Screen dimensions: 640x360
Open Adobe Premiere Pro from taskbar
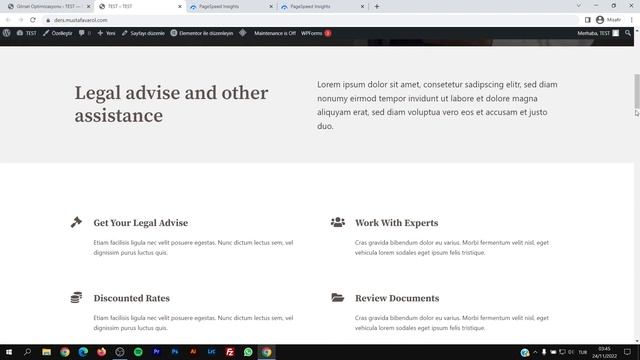point(156,352)
